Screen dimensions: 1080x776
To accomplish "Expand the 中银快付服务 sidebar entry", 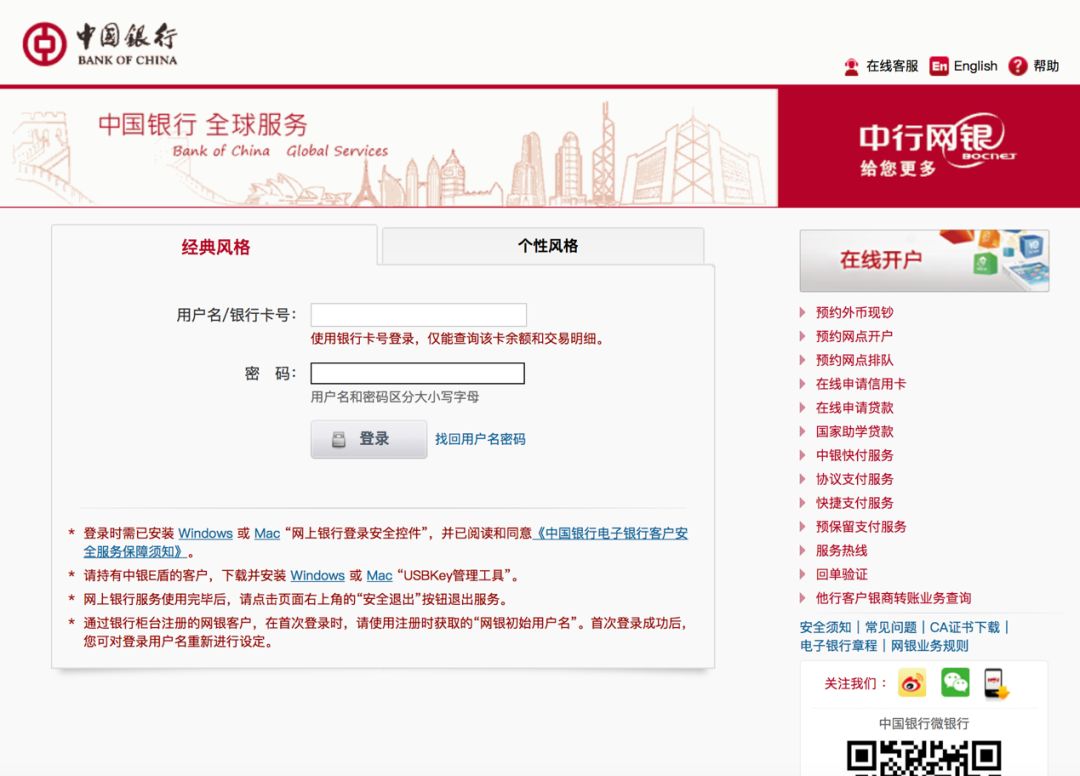I will click(857, 455).
